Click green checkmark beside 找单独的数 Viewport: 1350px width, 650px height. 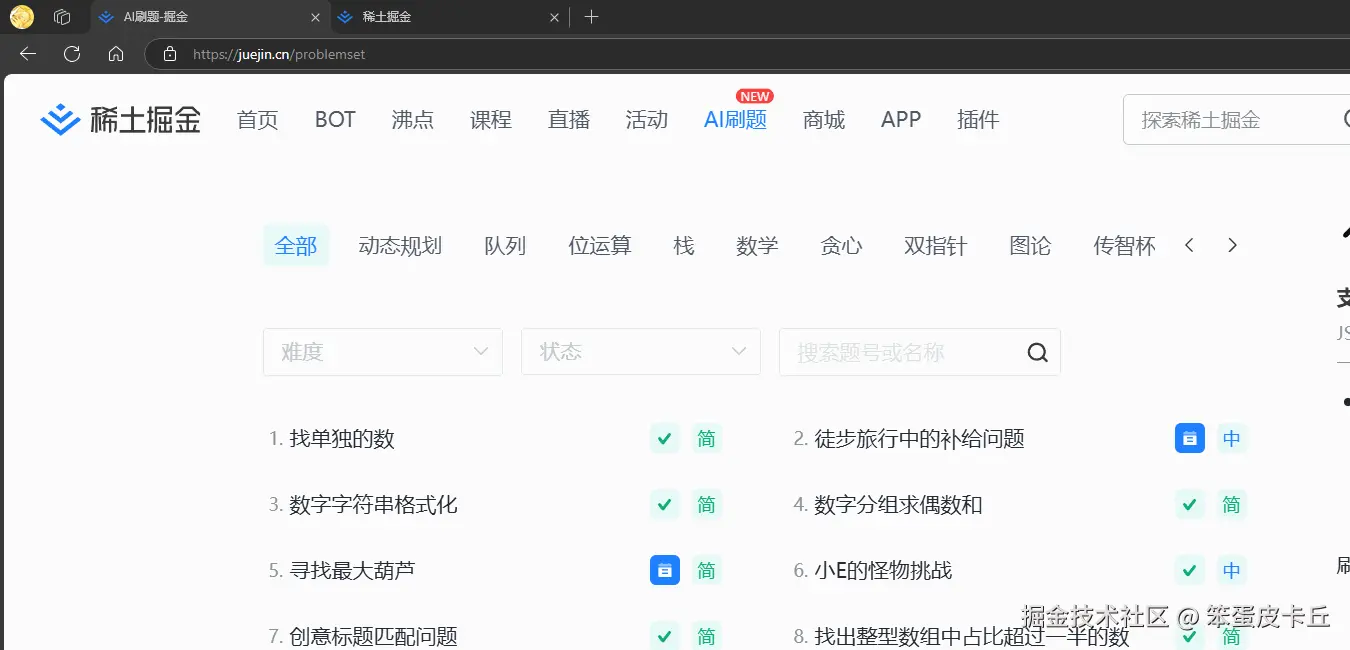(664, 438)
